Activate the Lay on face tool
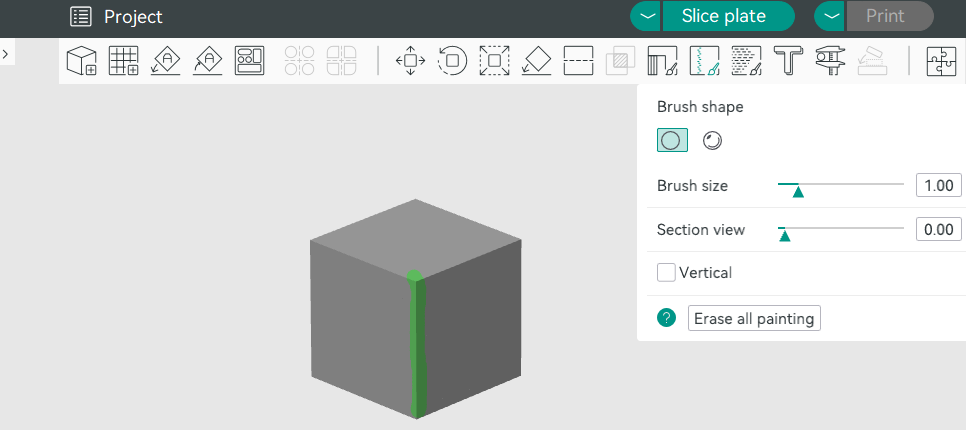 (536, 61)
